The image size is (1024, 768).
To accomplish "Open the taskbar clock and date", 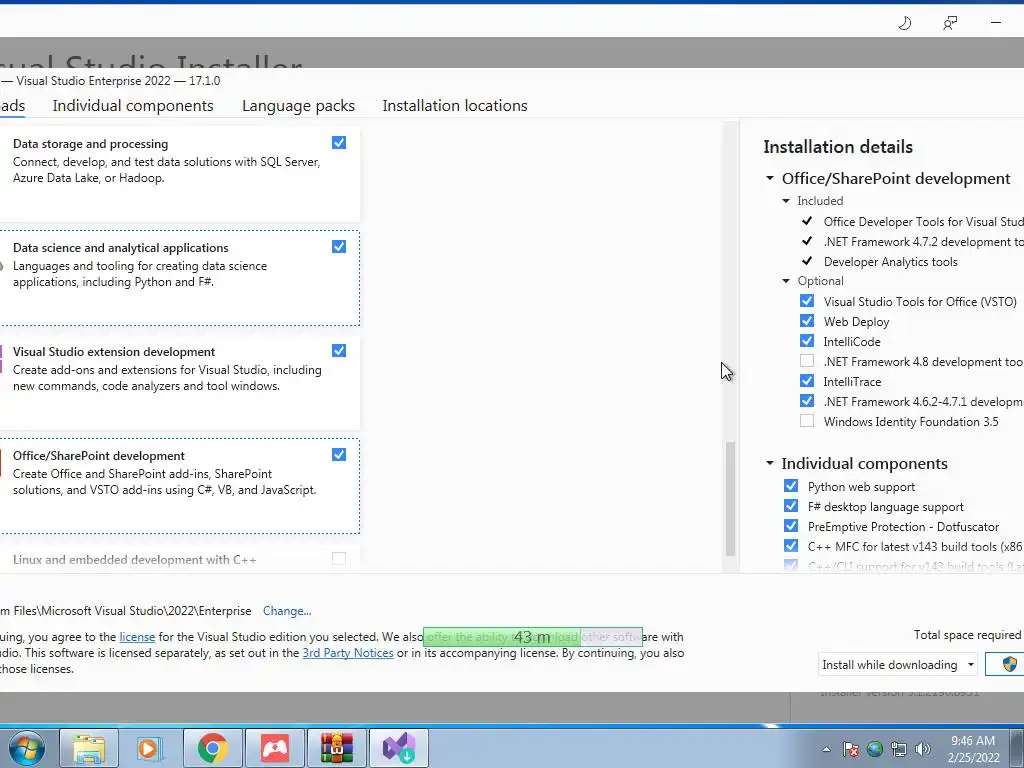I will point(974,749).
